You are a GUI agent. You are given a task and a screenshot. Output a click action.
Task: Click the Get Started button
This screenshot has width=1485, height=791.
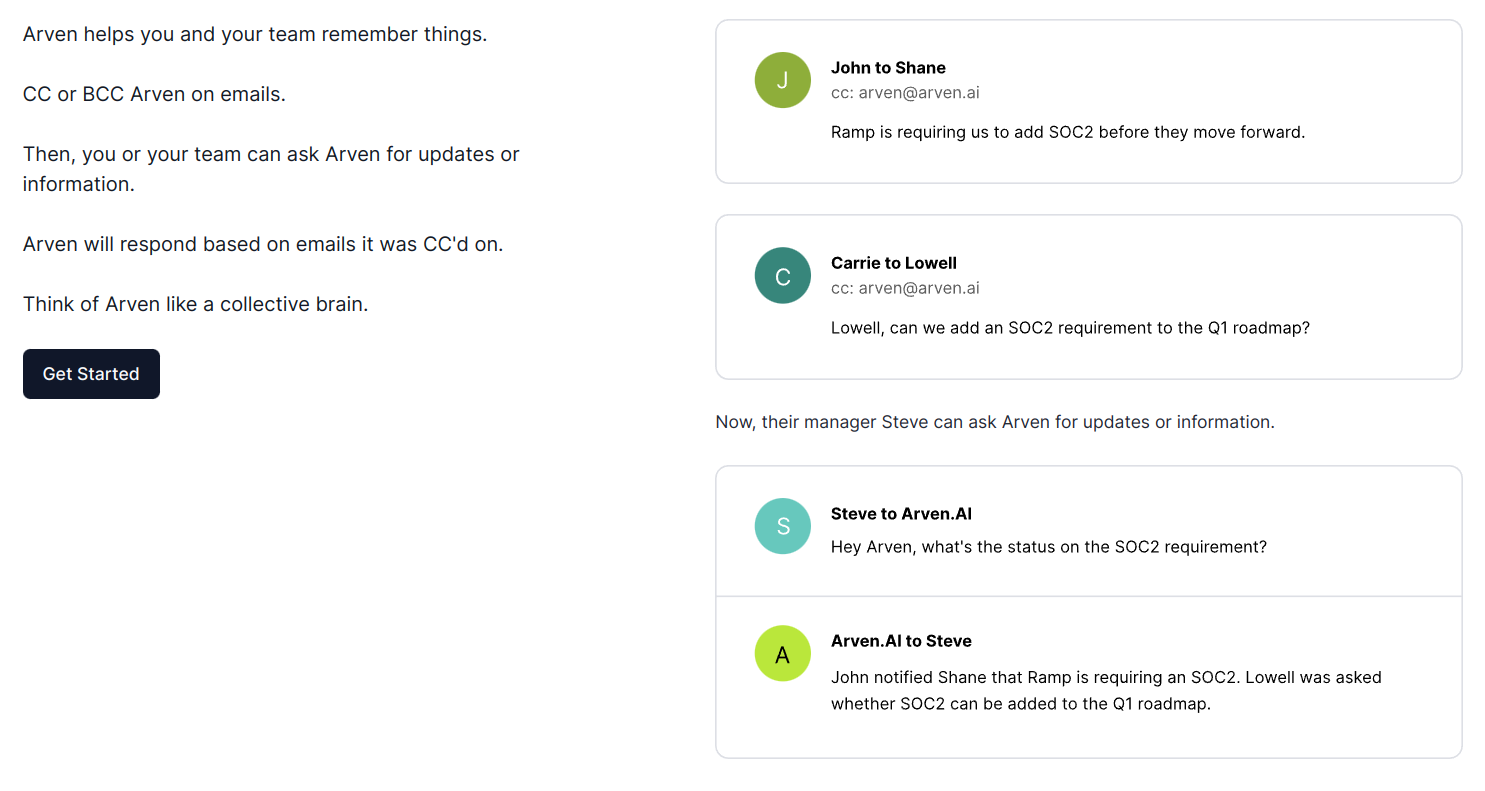[91, 374]
